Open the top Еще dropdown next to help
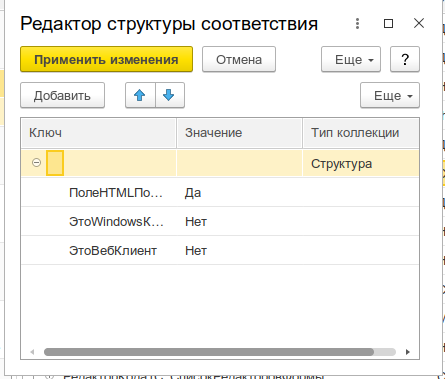This screenshot has width=445, height=379. [351, 59]
